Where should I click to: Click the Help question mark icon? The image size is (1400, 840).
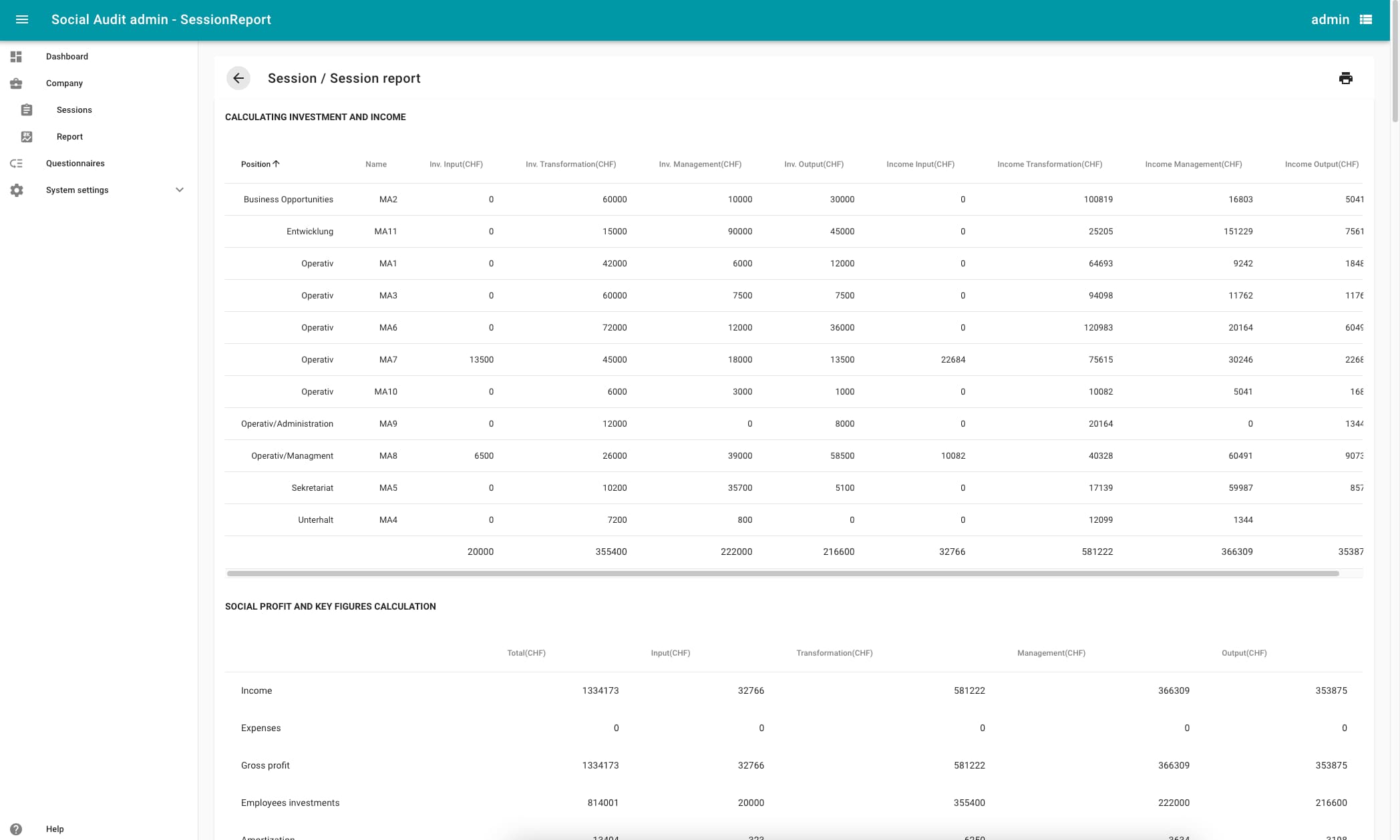pyautogui.click(x=17, y=829)
